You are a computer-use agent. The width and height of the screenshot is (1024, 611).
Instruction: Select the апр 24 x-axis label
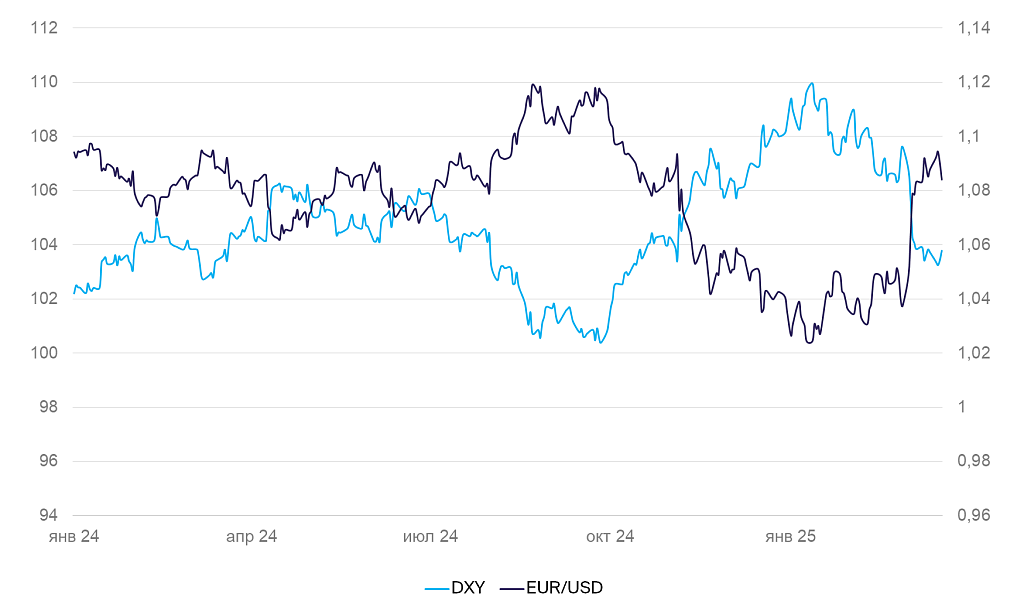(251, 537)
